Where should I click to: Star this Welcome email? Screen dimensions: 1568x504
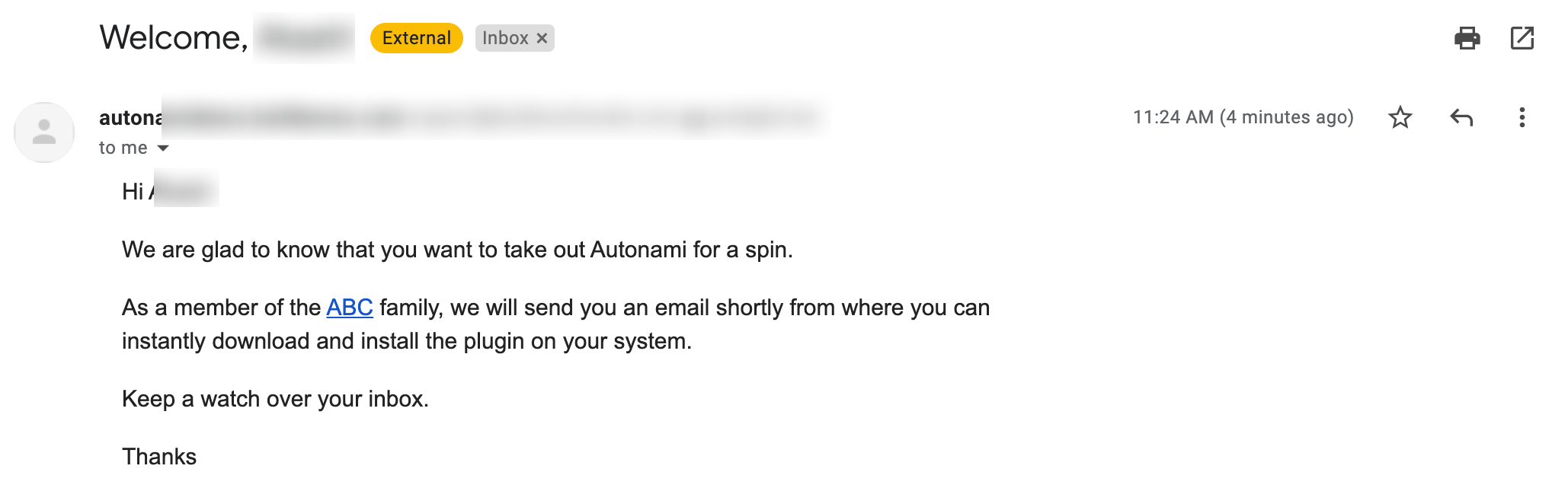coord(1400,117)
